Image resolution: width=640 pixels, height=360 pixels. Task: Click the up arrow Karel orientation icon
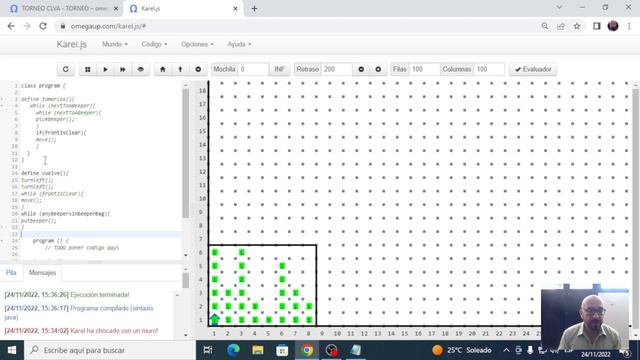pos(180,69)
